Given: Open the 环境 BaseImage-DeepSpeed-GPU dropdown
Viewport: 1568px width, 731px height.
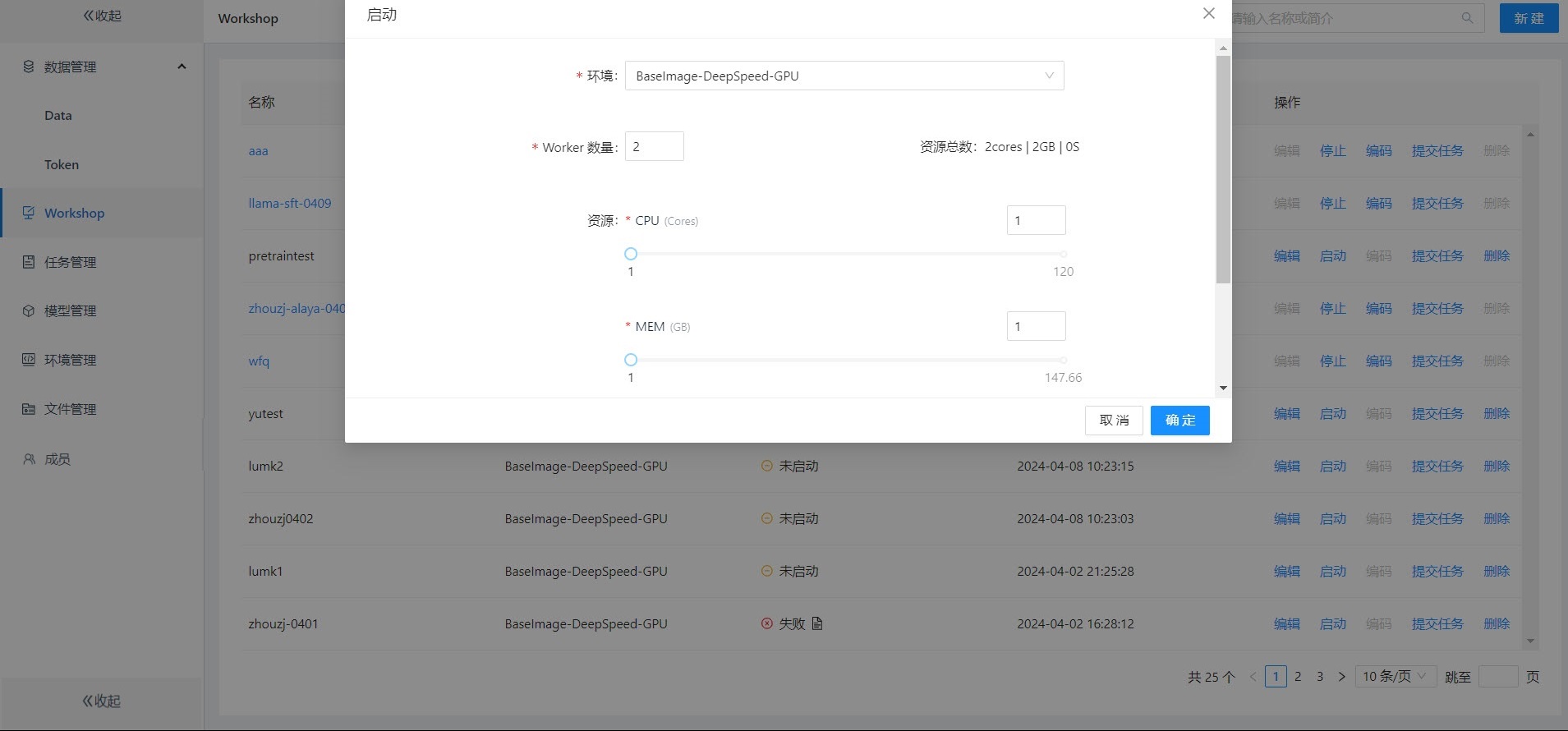Looking at the screenshot, I should [844, 76].
